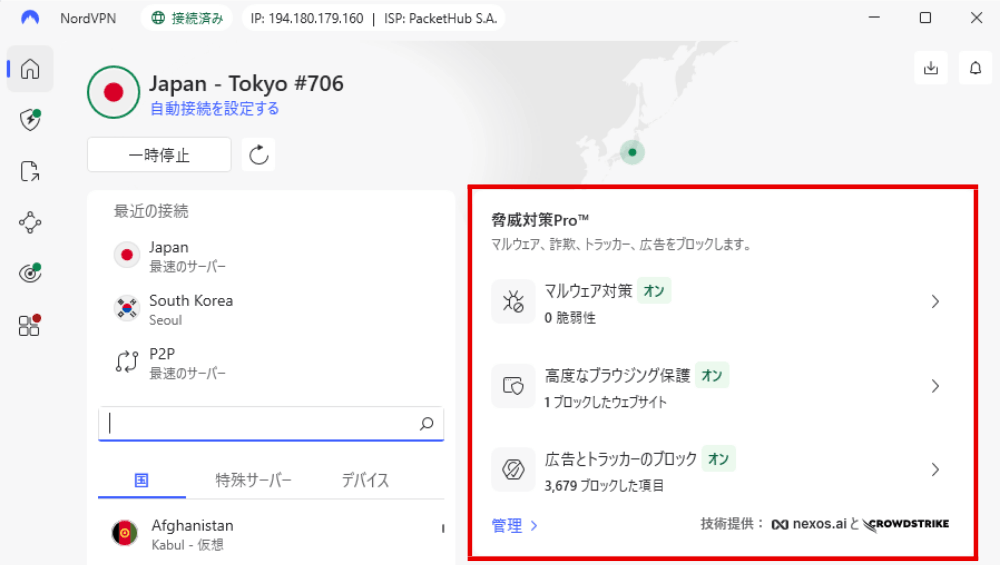Open Threat Protection shield icon in sidebar
This screenshot has height=565, width=1000.
[x=30, y=120]
